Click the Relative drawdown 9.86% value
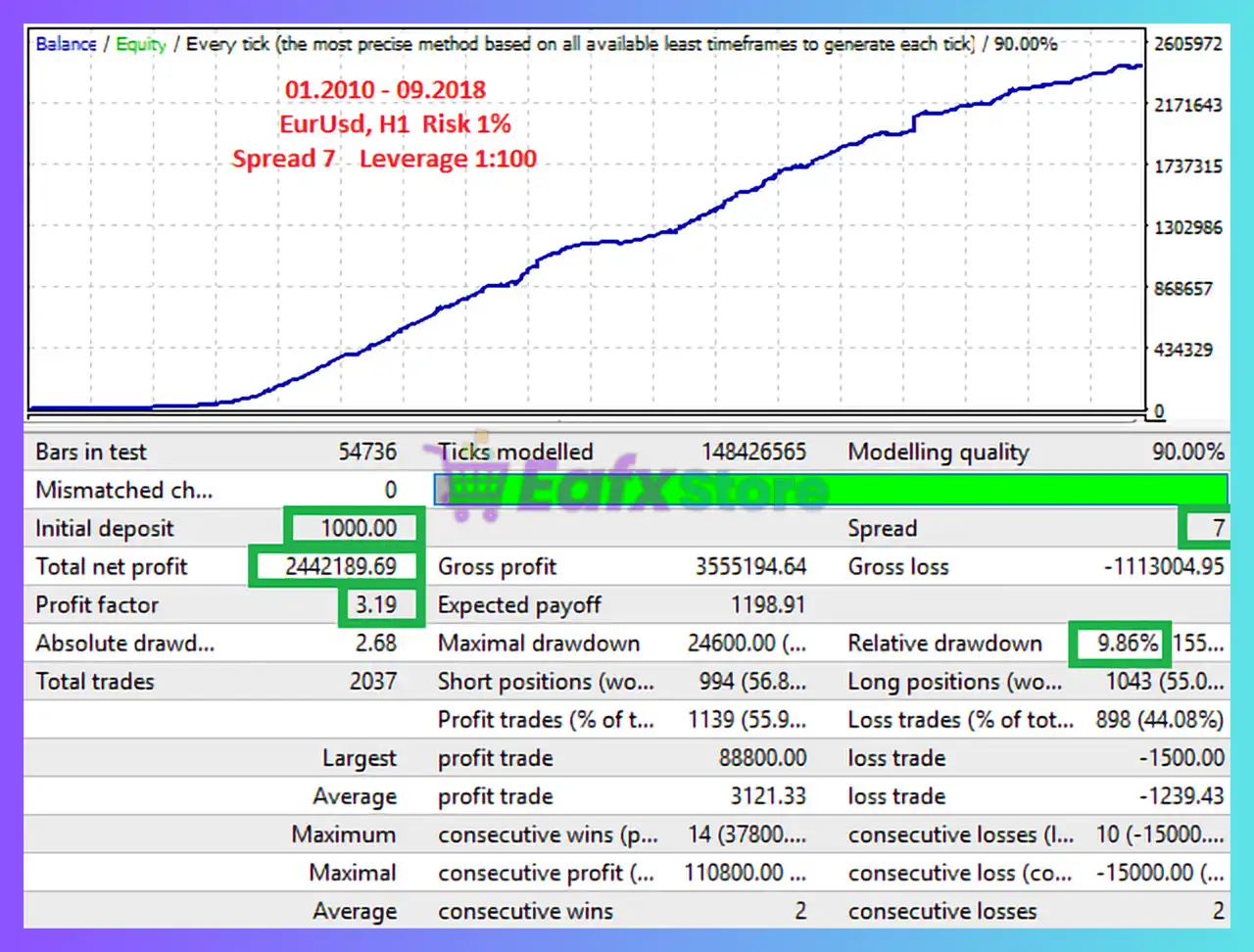Viewport: 1254px width, 952px height. click(x=1127, y=643)
